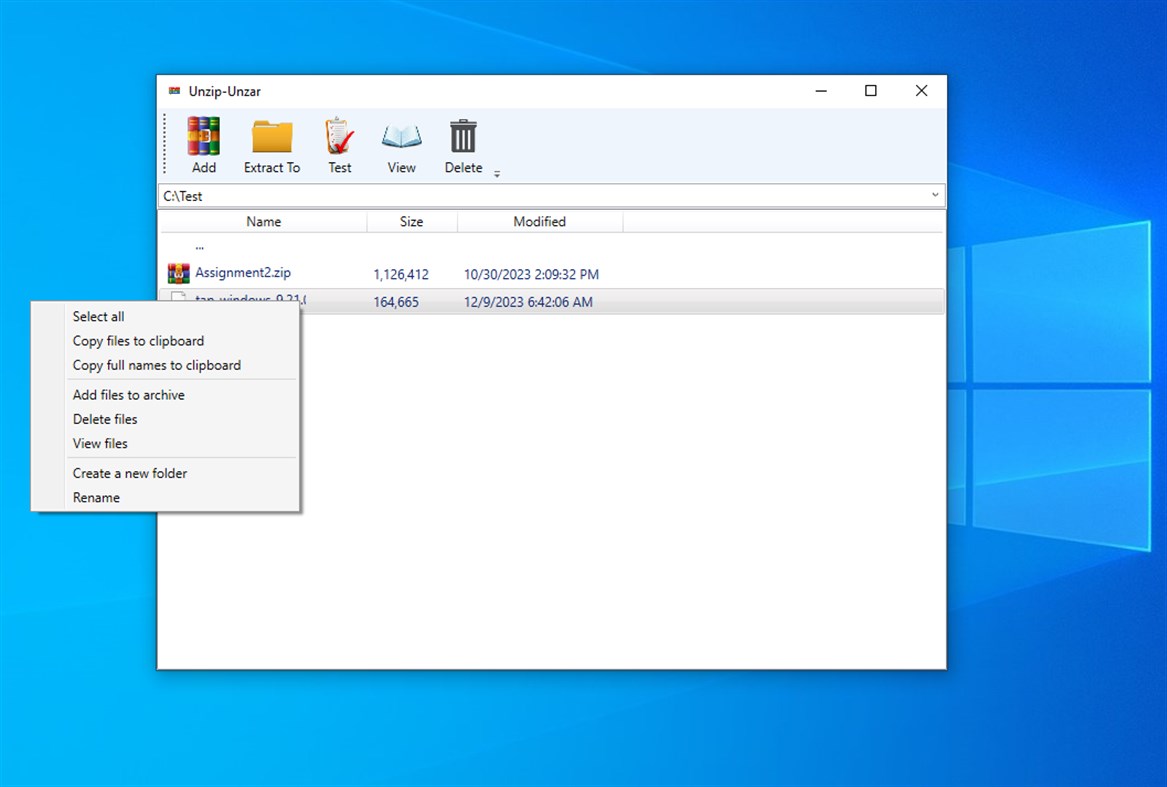Click the size value 1,126,412

pyautogui.click(x=401, y=274)
